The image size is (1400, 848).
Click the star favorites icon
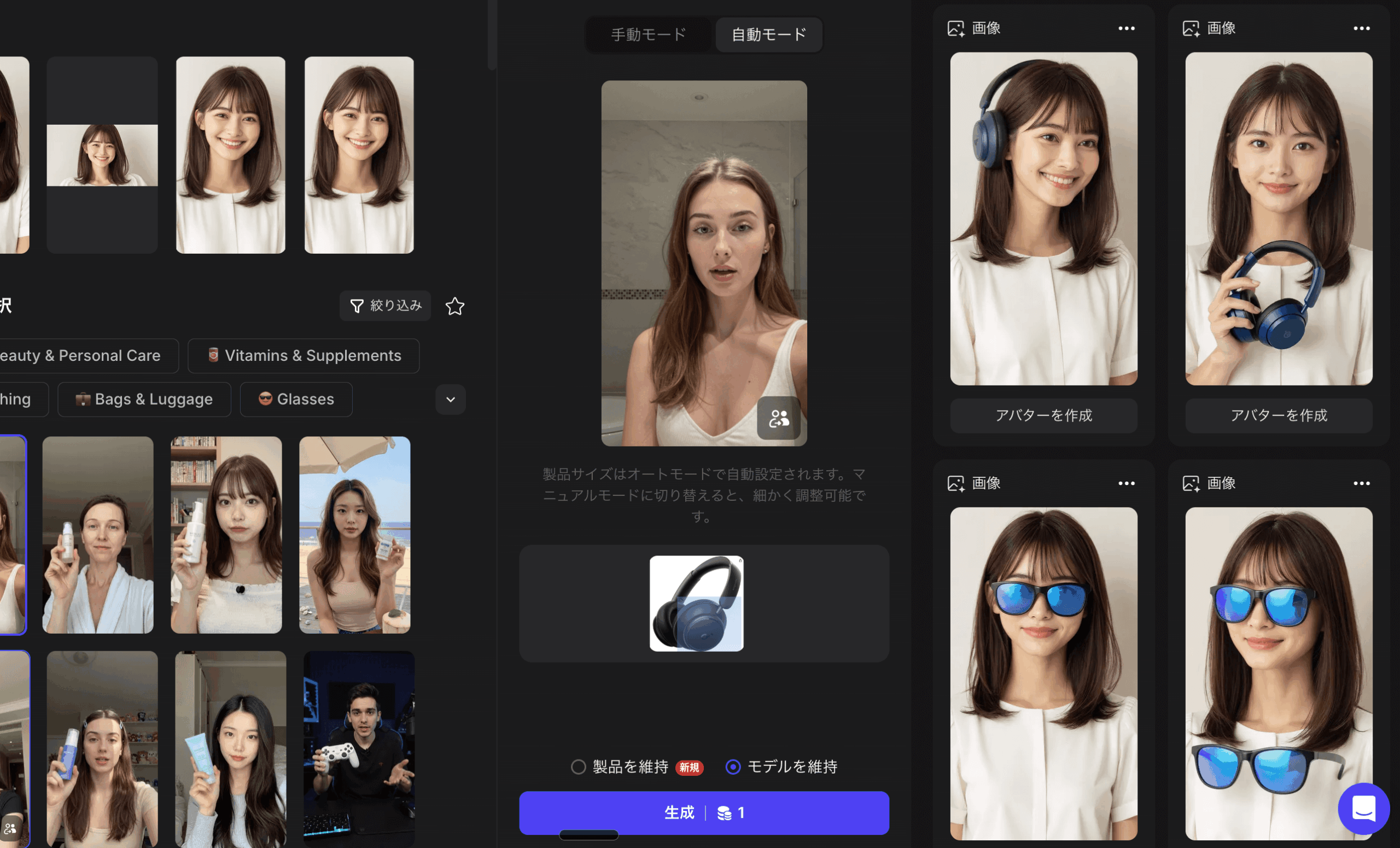coord(454,306)
